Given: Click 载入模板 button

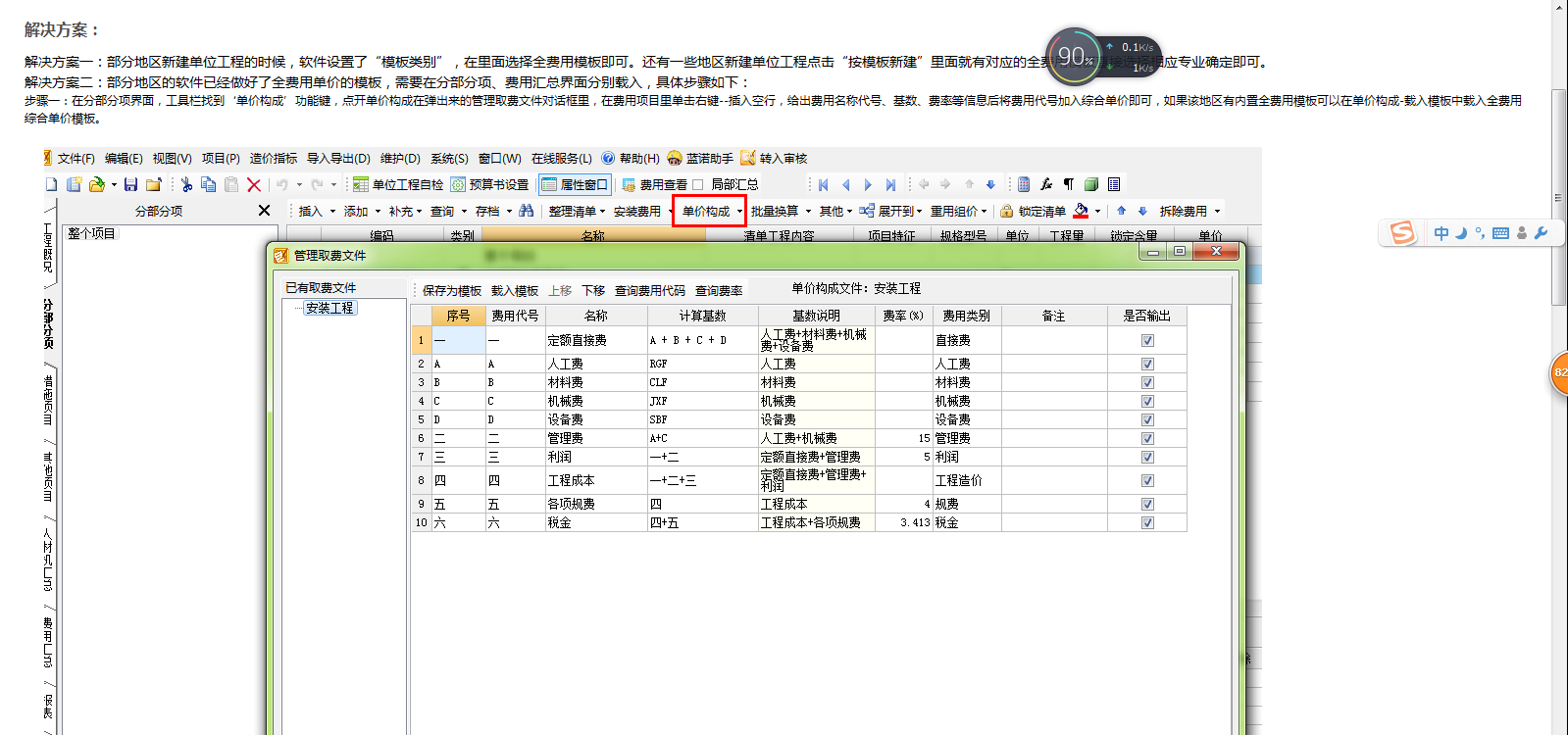Looking at the screenshot, I should coord(515,290).
